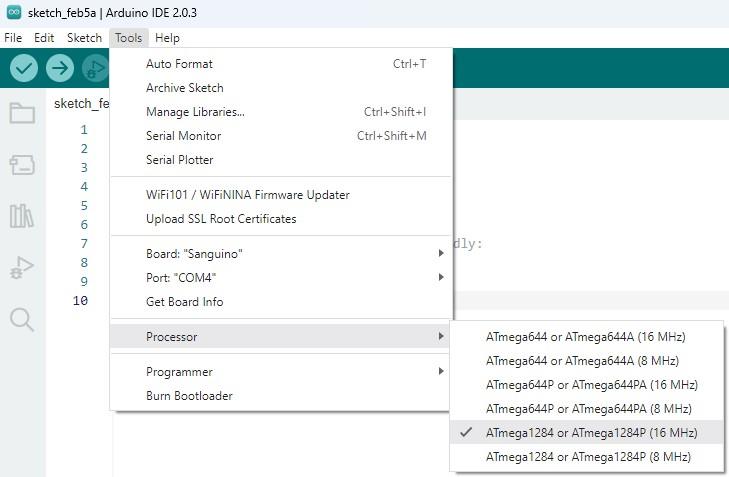Open the Sketch menu

(x=84, y=38)
